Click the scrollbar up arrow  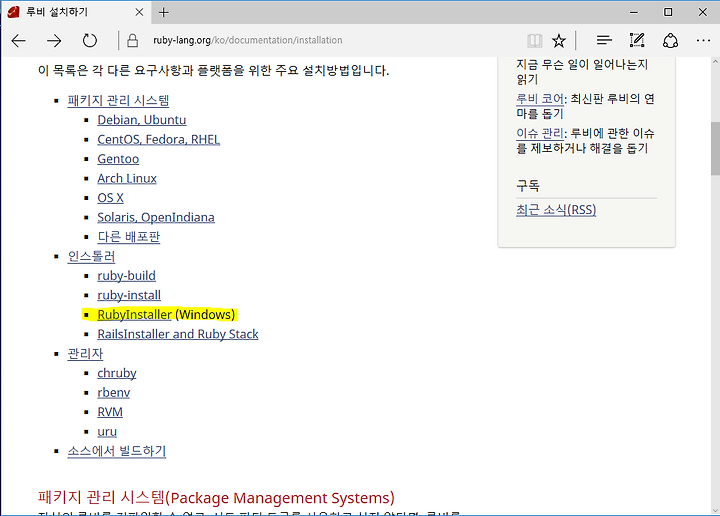(715, 61)
